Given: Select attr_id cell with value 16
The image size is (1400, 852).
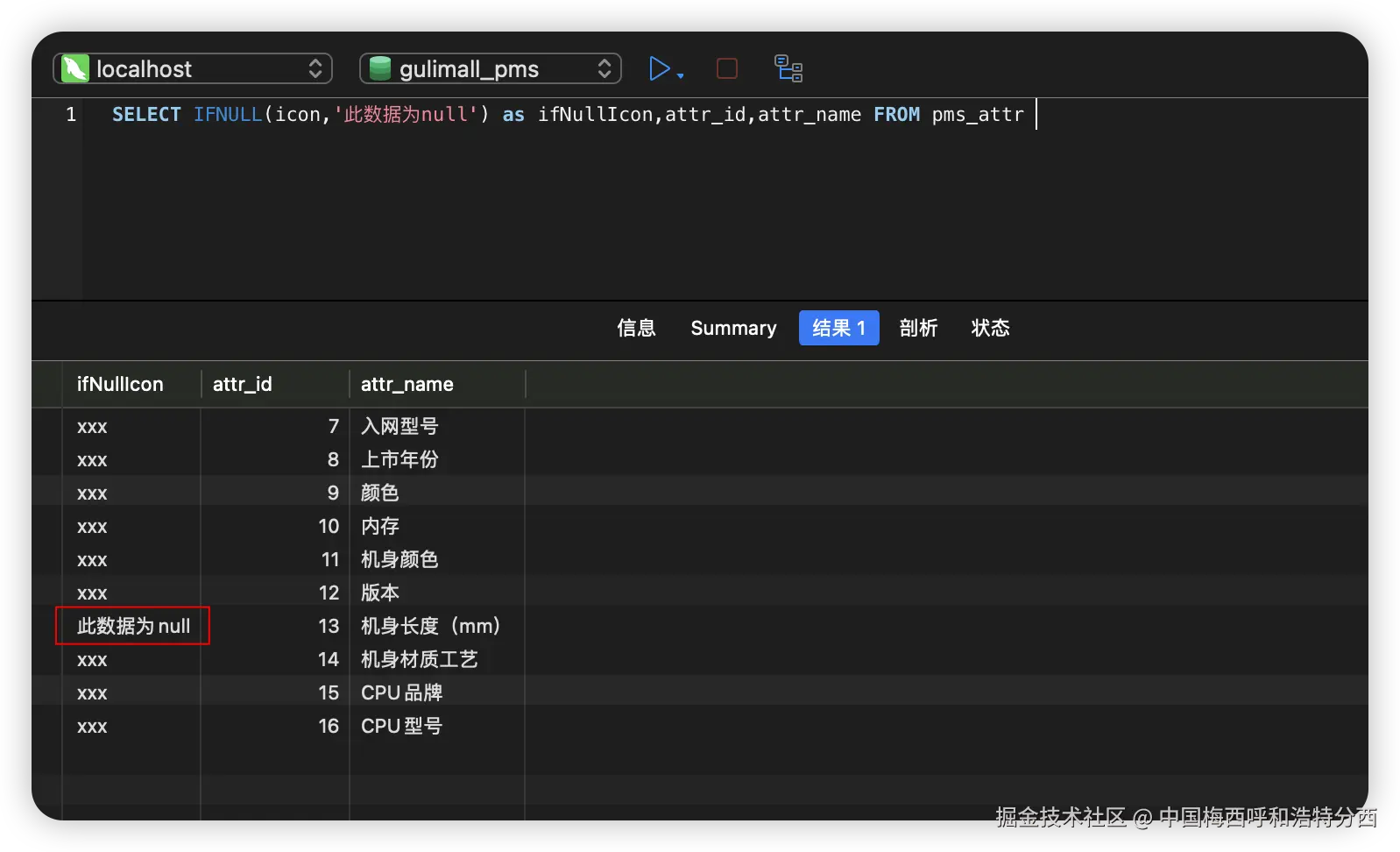Looking at the screenshot, I should click(x=275, y=726).
